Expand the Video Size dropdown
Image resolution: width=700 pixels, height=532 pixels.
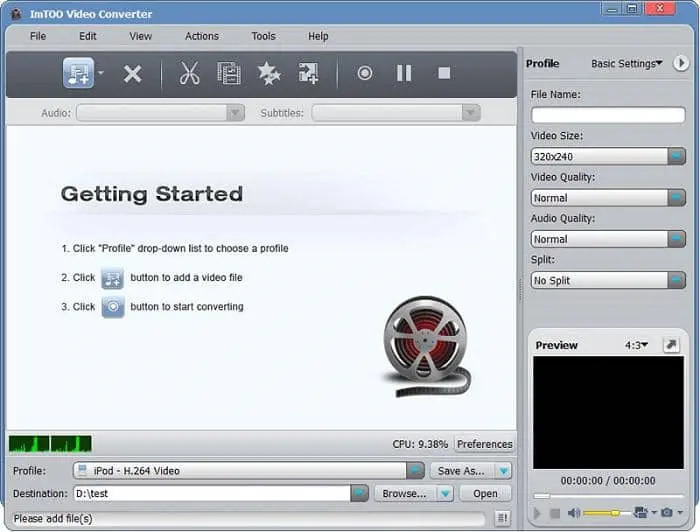click(x=676, y=156)
